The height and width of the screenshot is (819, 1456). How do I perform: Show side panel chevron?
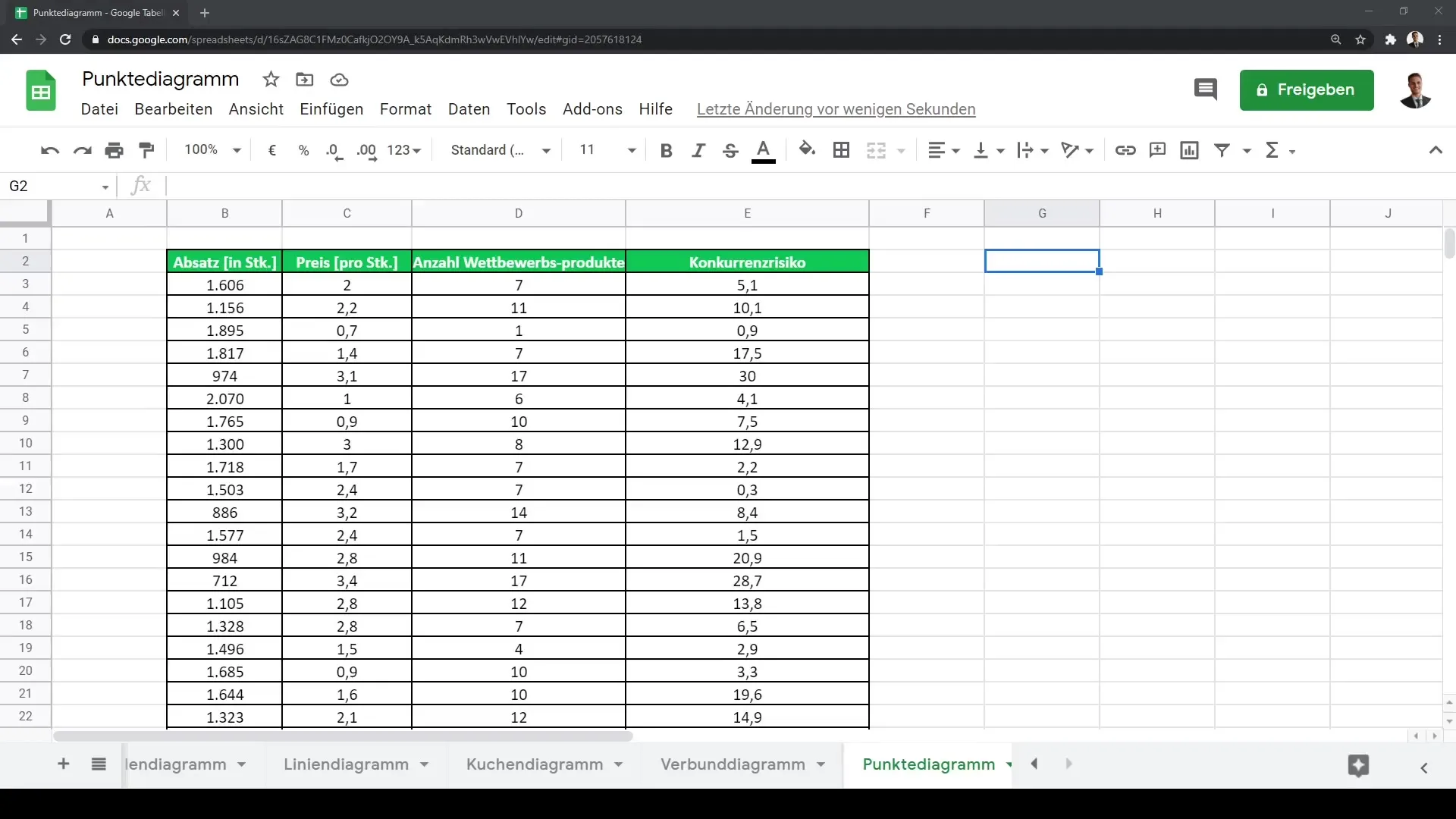pyautogui.click(x=1424, y=768)
